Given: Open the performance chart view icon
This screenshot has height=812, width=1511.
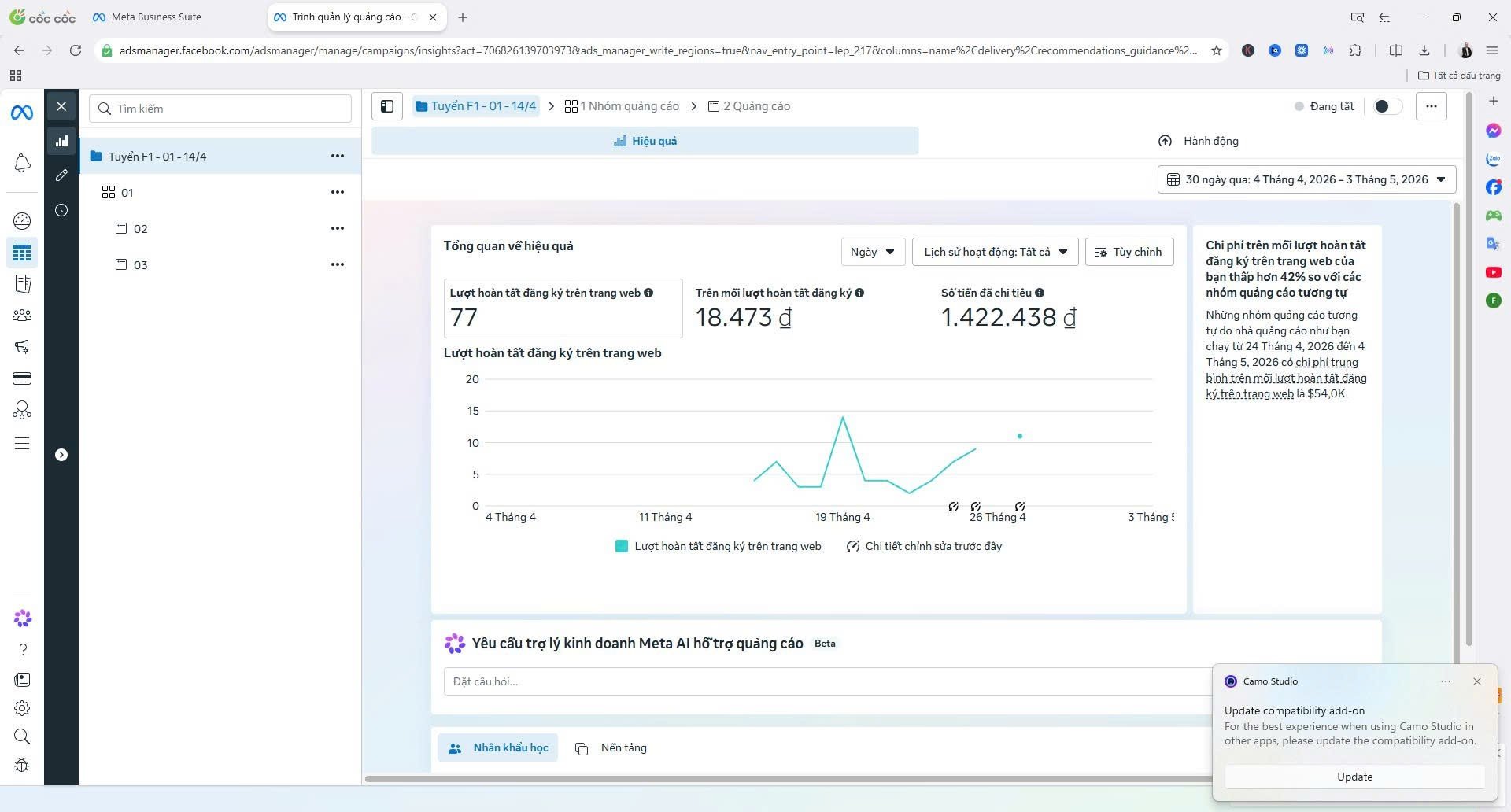Looking at the screenshot, I should coord(61,142).
